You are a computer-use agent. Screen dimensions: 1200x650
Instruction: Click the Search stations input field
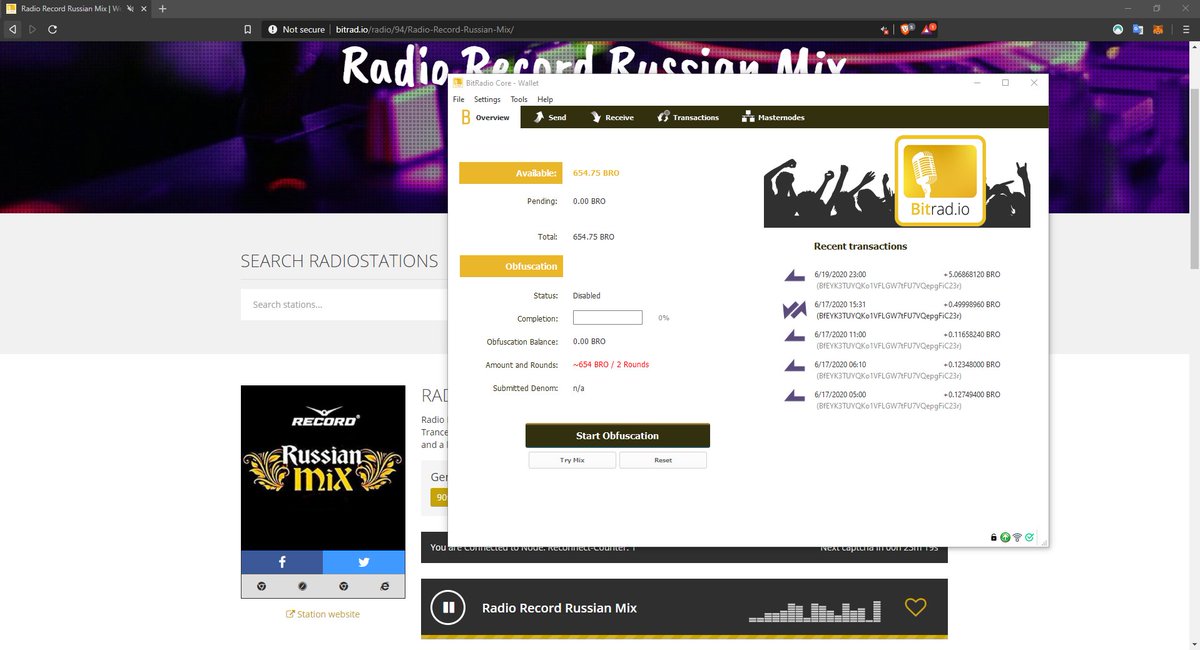[343, 304]
